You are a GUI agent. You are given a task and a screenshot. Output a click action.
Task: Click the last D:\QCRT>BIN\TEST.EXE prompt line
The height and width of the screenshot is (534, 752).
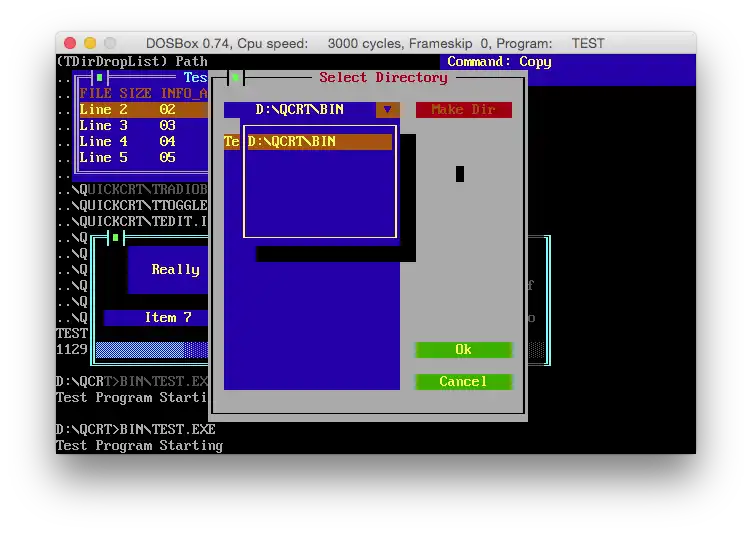(x=136, y=429)
